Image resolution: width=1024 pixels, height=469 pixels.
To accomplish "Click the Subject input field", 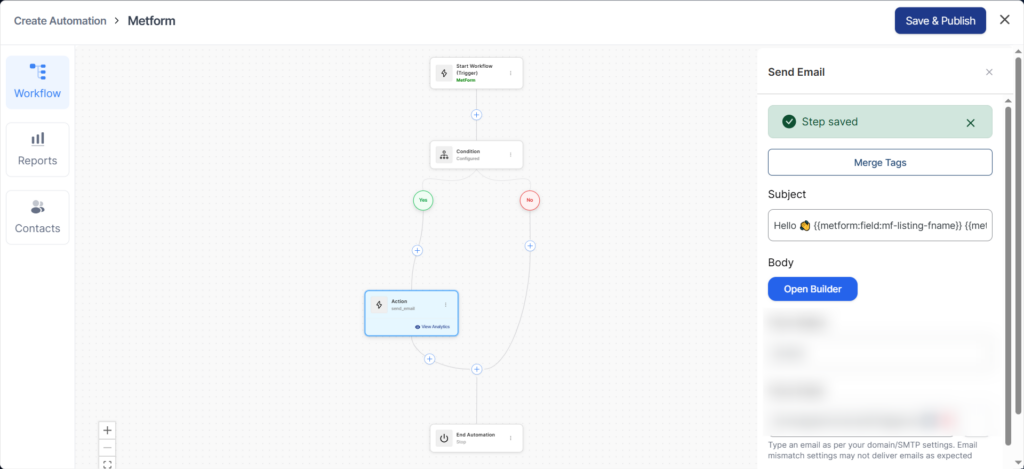I will (x=880, y=226).
